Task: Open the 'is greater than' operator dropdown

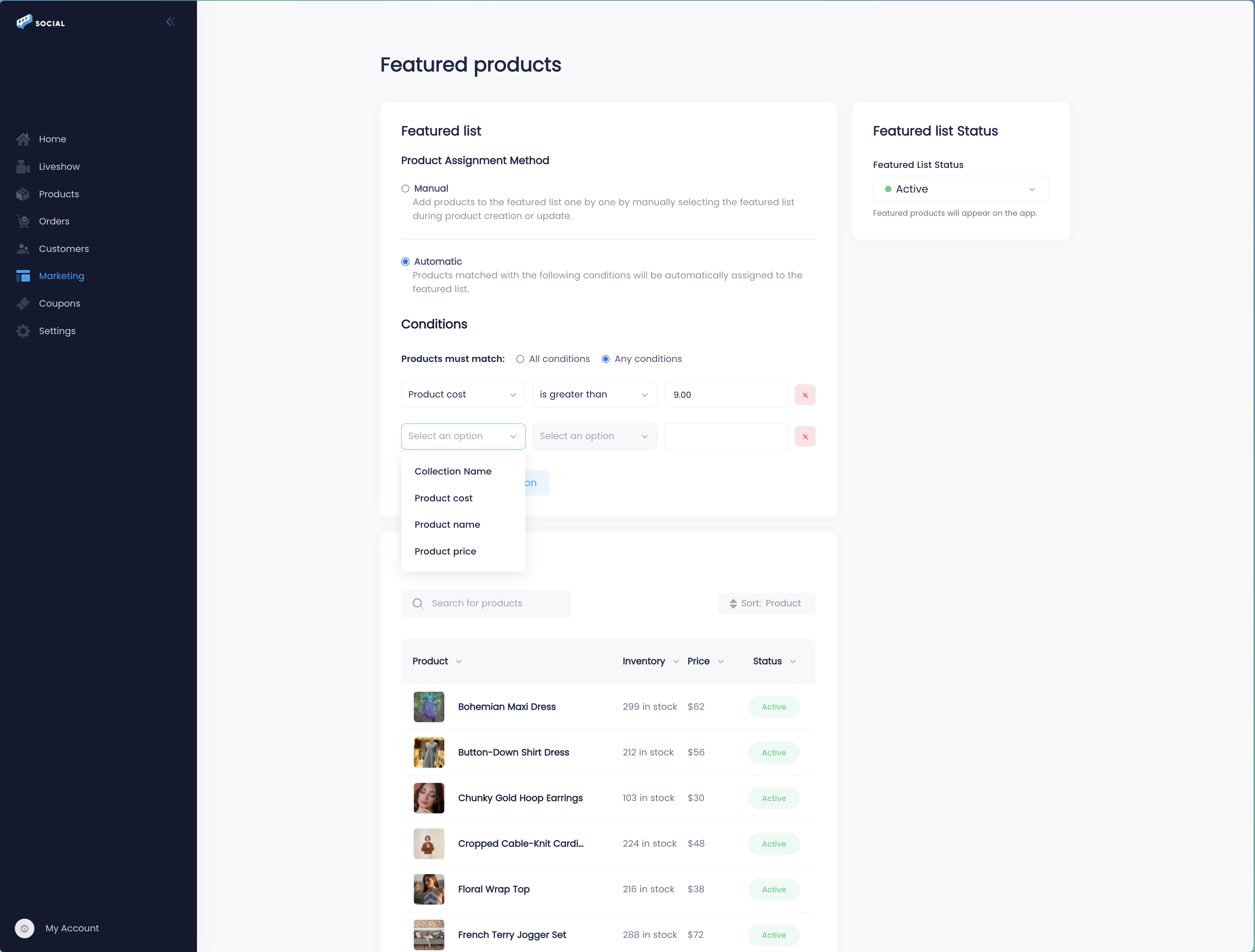Action: coord(594,394)
